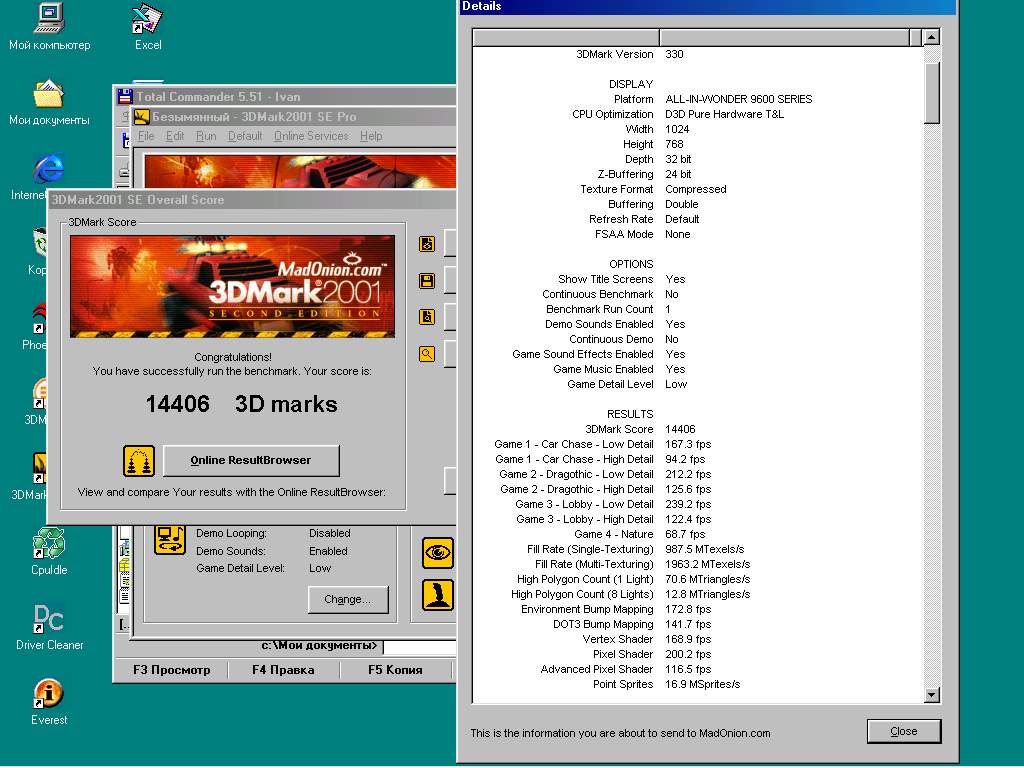Click the Close button in Details dialog
This screenshot has width=1024, height=768.
tap(904, 731)
